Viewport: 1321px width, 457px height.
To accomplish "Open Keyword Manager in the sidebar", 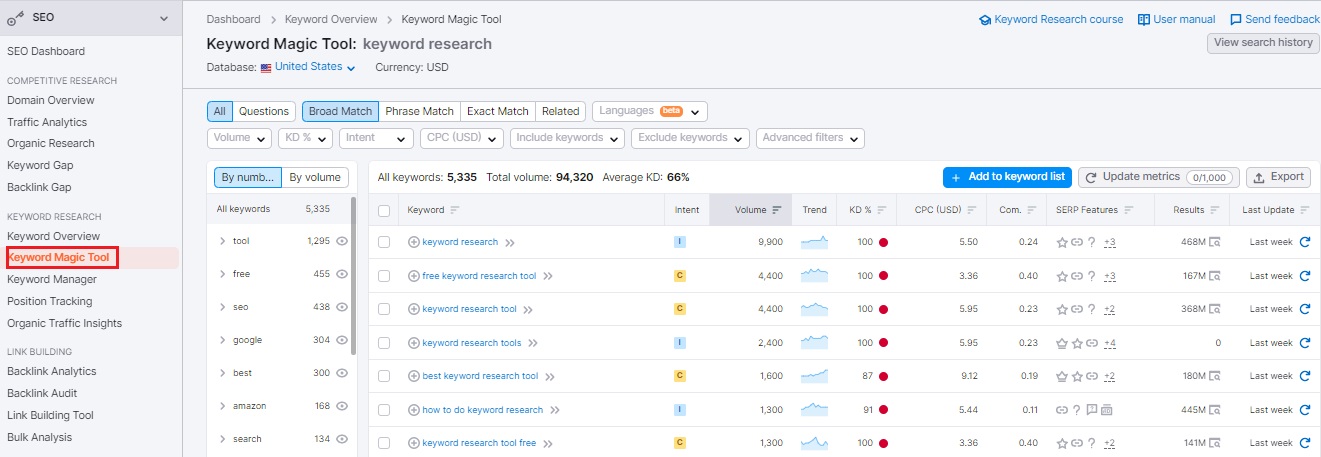I will pos(52,280).
